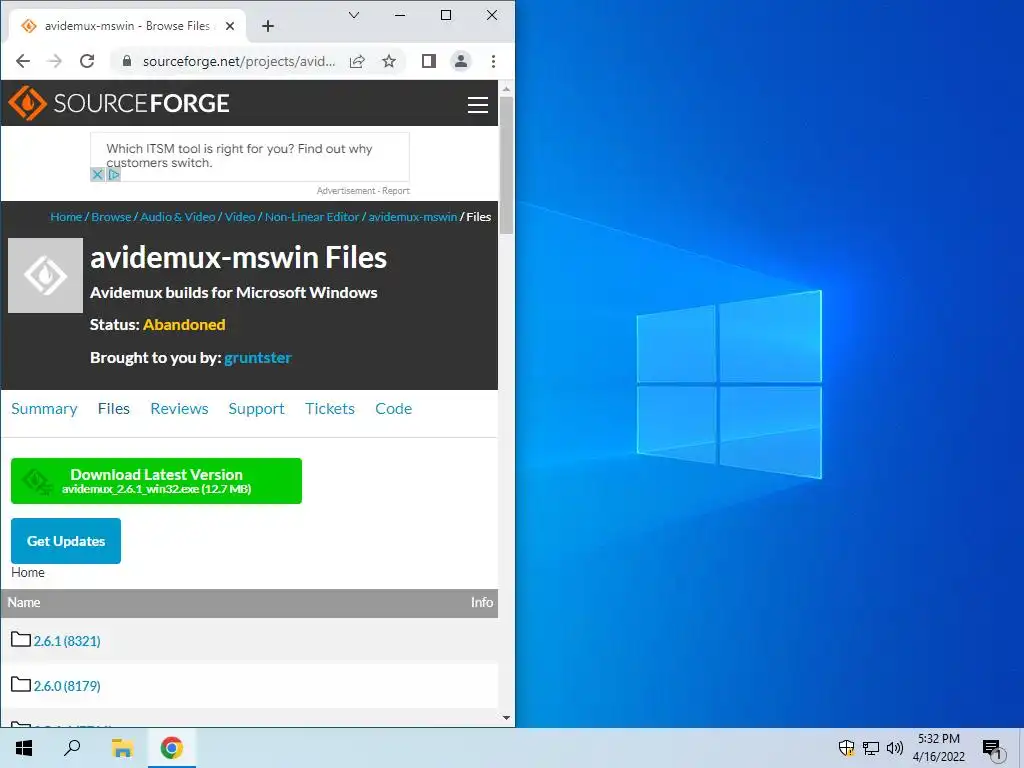The height and width of the screenshot is (768, 1024).
Task: Reload the SourceForge page
Action: tap(87, 61)
